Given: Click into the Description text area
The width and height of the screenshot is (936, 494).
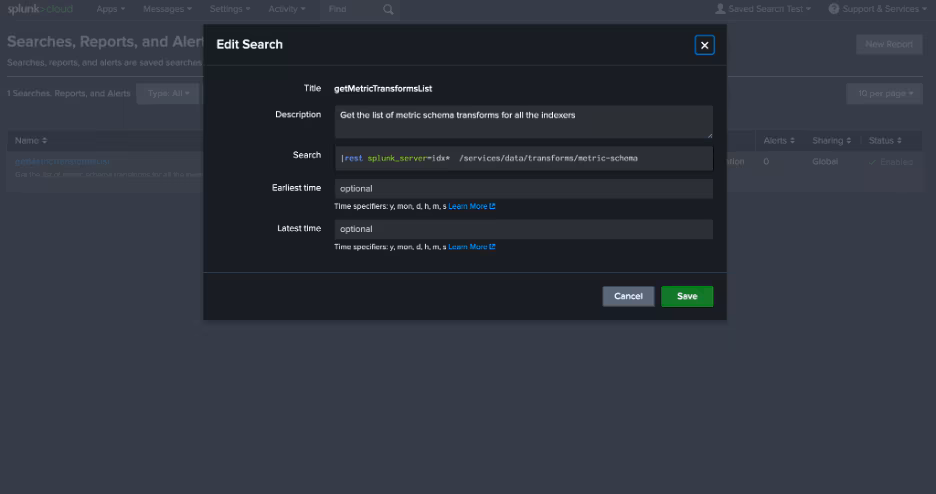Looking at the screenshot, I should coord(523,121).
